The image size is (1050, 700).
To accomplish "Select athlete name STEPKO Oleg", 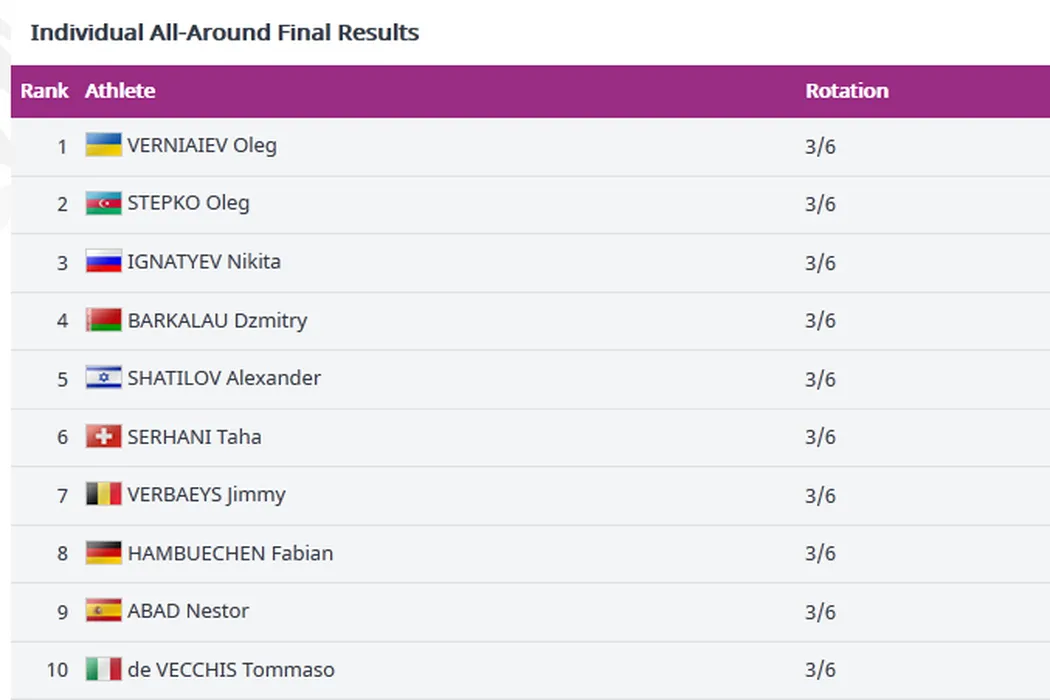I will coord(188,204).
